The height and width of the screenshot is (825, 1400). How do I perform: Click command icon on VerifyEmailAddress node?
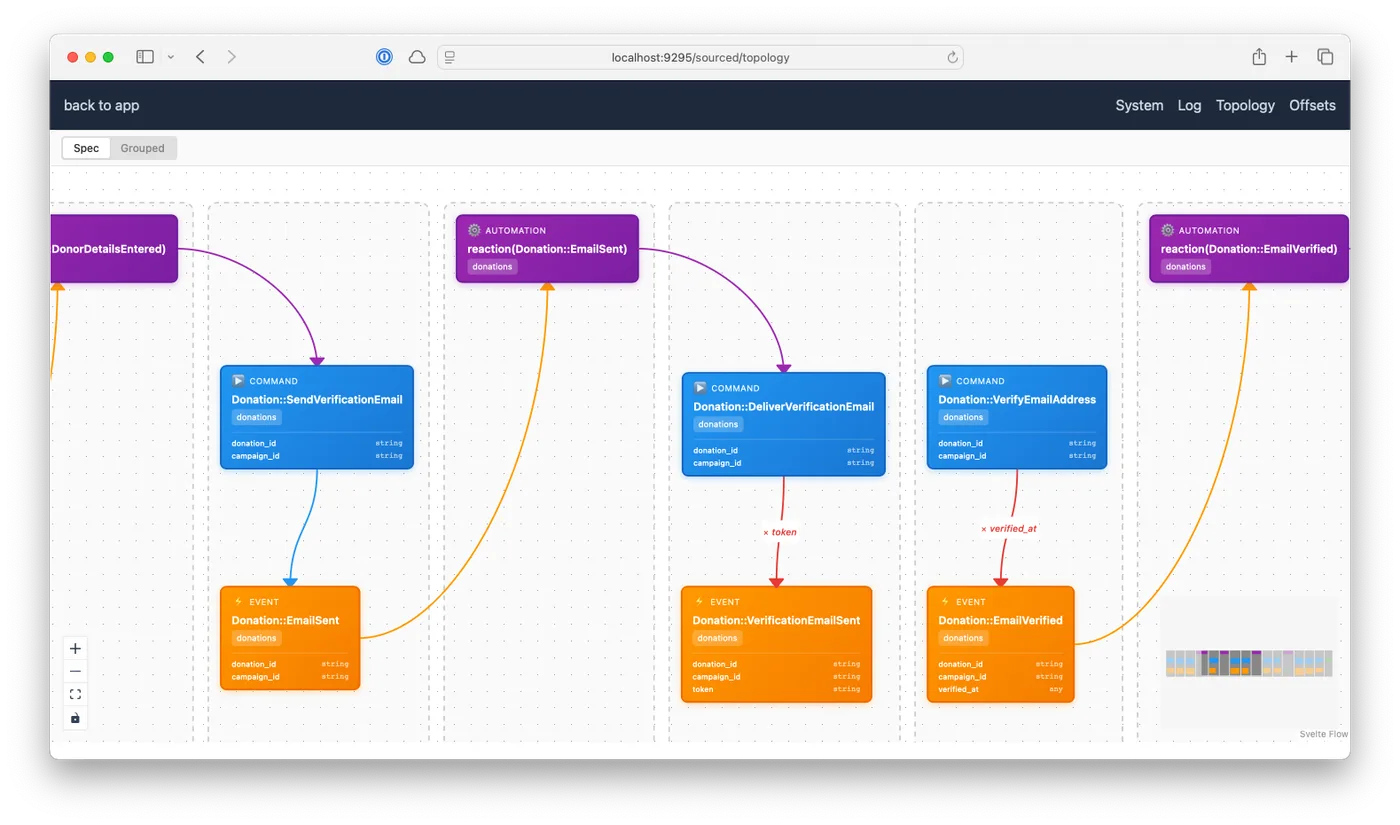pyautogui.click(x=945, y=381)
